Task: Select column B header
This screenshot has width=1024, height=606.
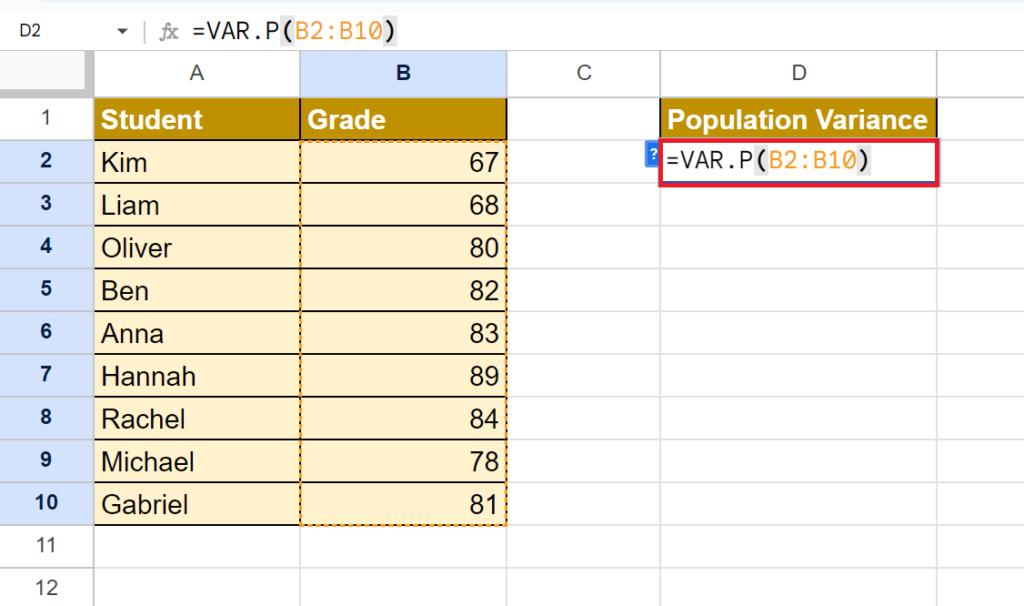Action: (403, 73)
